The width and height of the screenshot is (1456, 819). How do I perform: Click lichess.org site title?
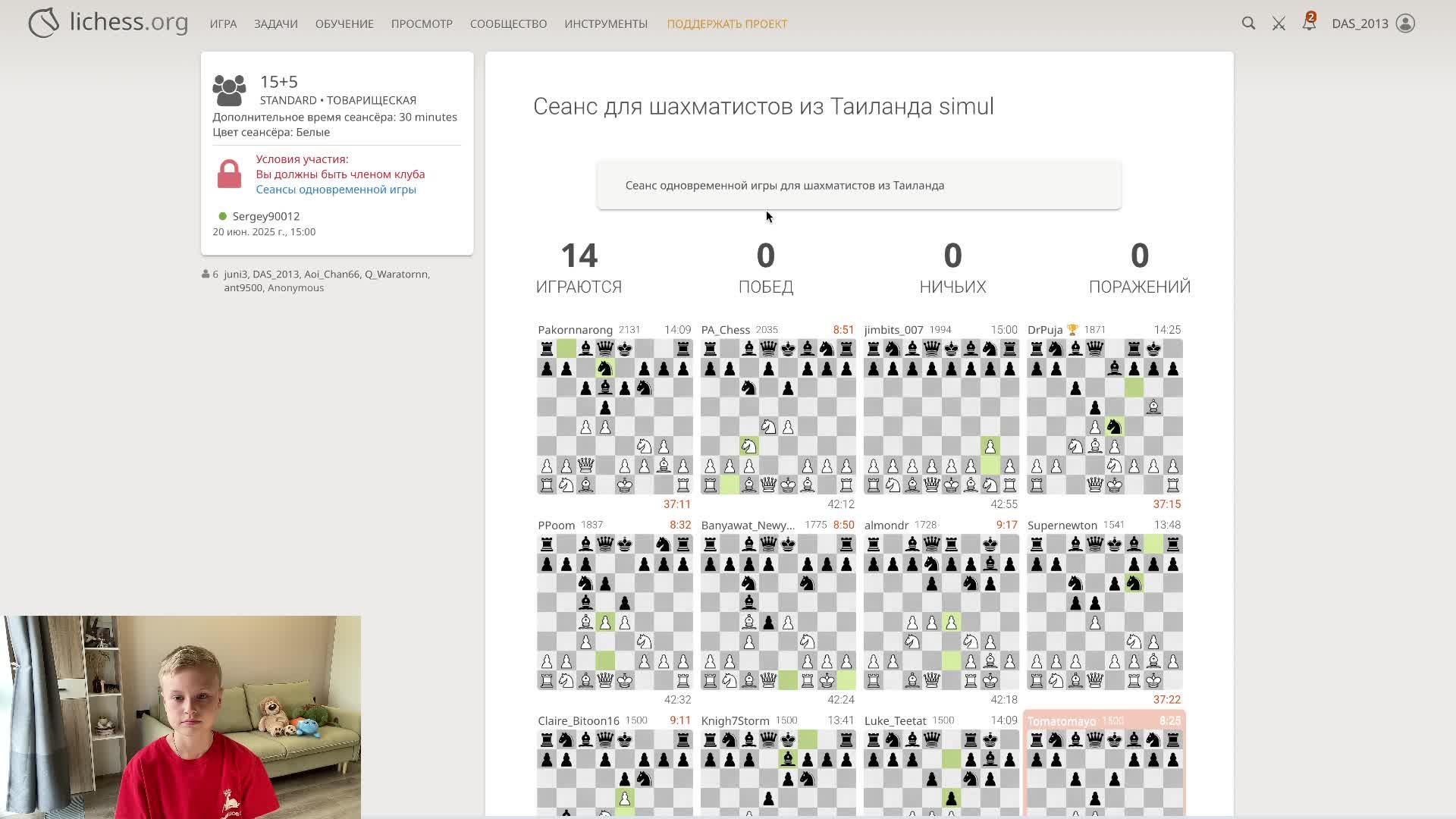[129, 22]
